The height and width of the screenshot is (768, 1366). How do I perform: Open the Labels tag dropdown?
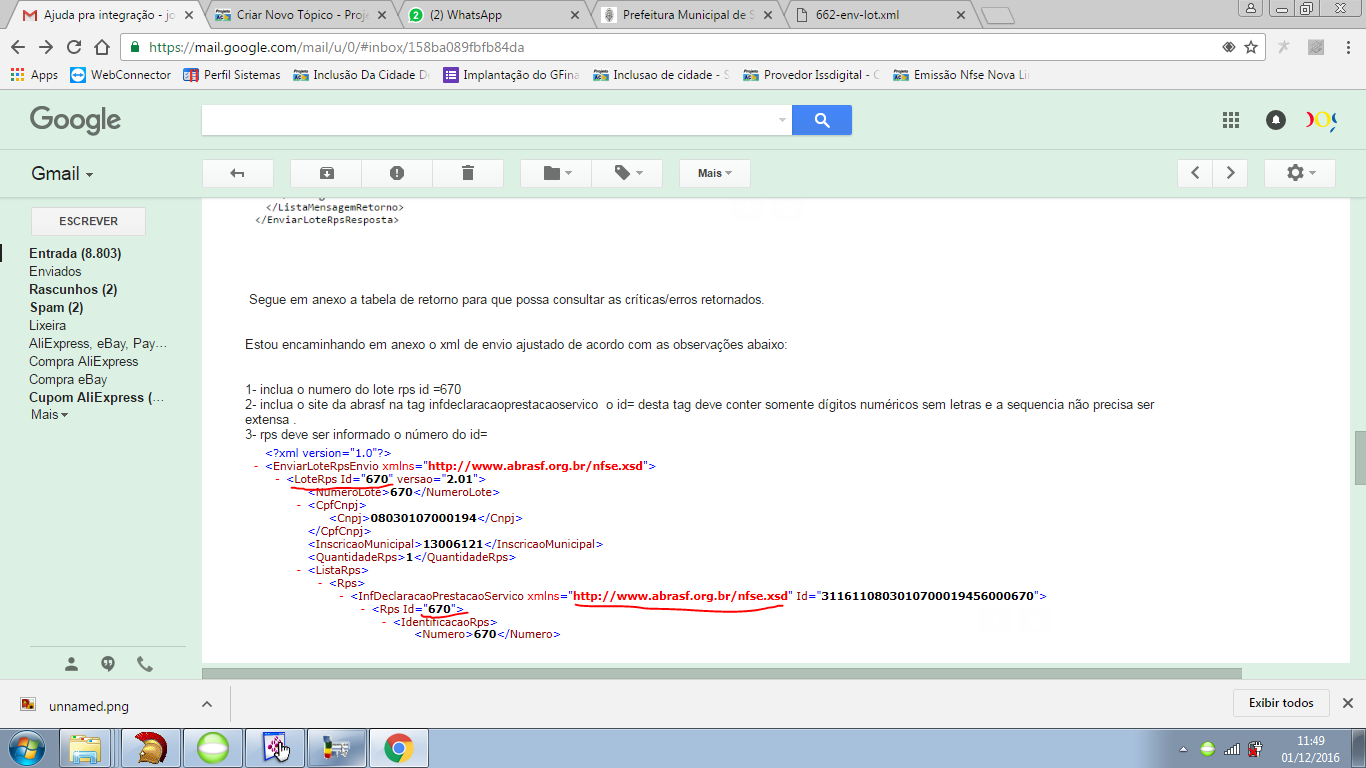point(628,173)
